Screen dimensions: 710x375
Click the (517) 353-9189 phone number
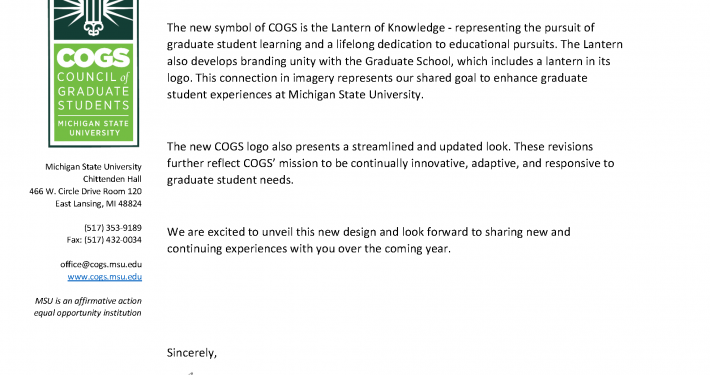click(x=113, y=228)
